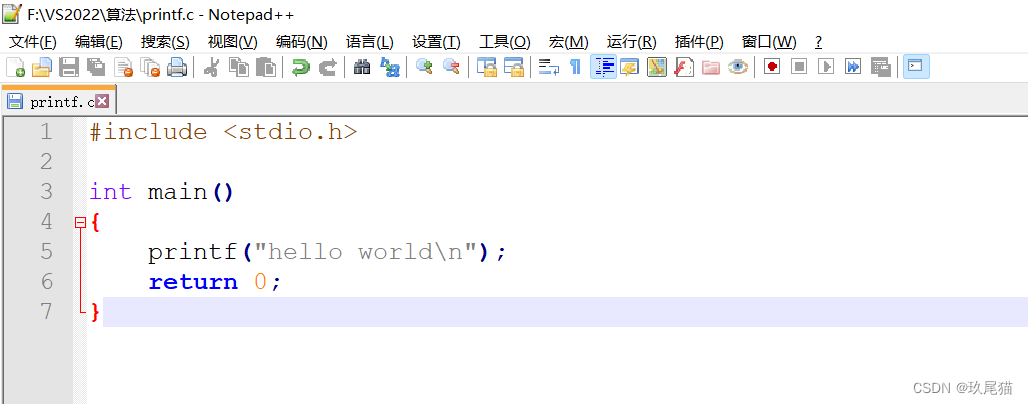Click on the 'int' keyword
Image resolution: width=1028 pixels, height=404 pixels.
click(110, 192)
